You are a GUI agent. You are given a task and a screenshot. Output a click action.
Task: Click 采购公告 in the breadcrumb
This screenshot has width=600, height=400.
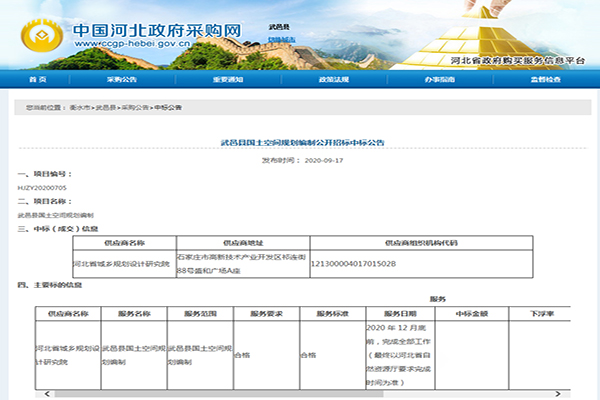point(135,108)
